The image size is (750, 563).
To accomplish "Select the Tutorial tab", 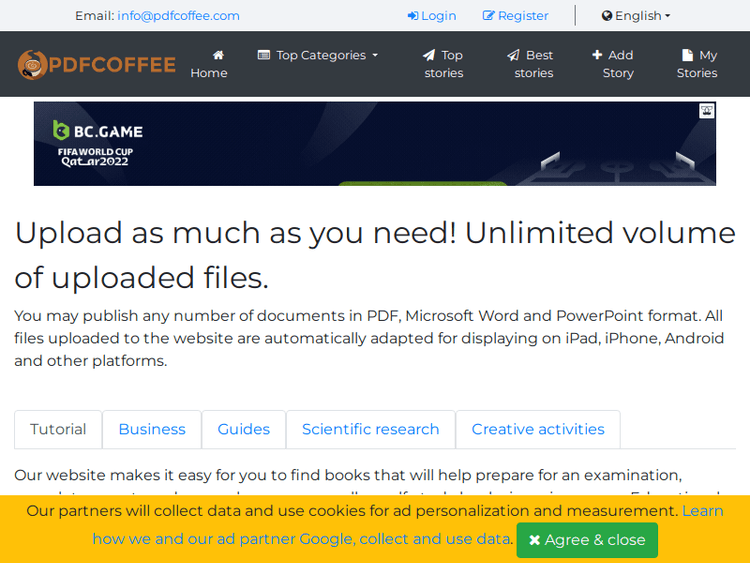I will point(58,429).
